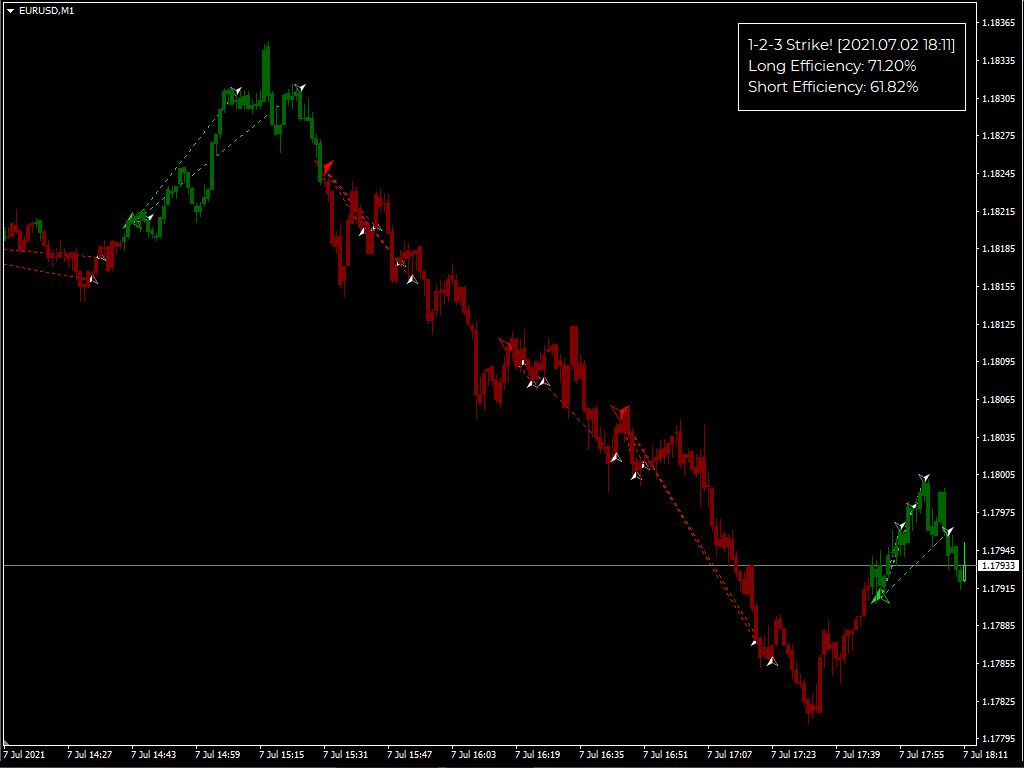Click the green buy arrow near 17:55
Viewport: 1024px width, 768px height.
(880, 596)
